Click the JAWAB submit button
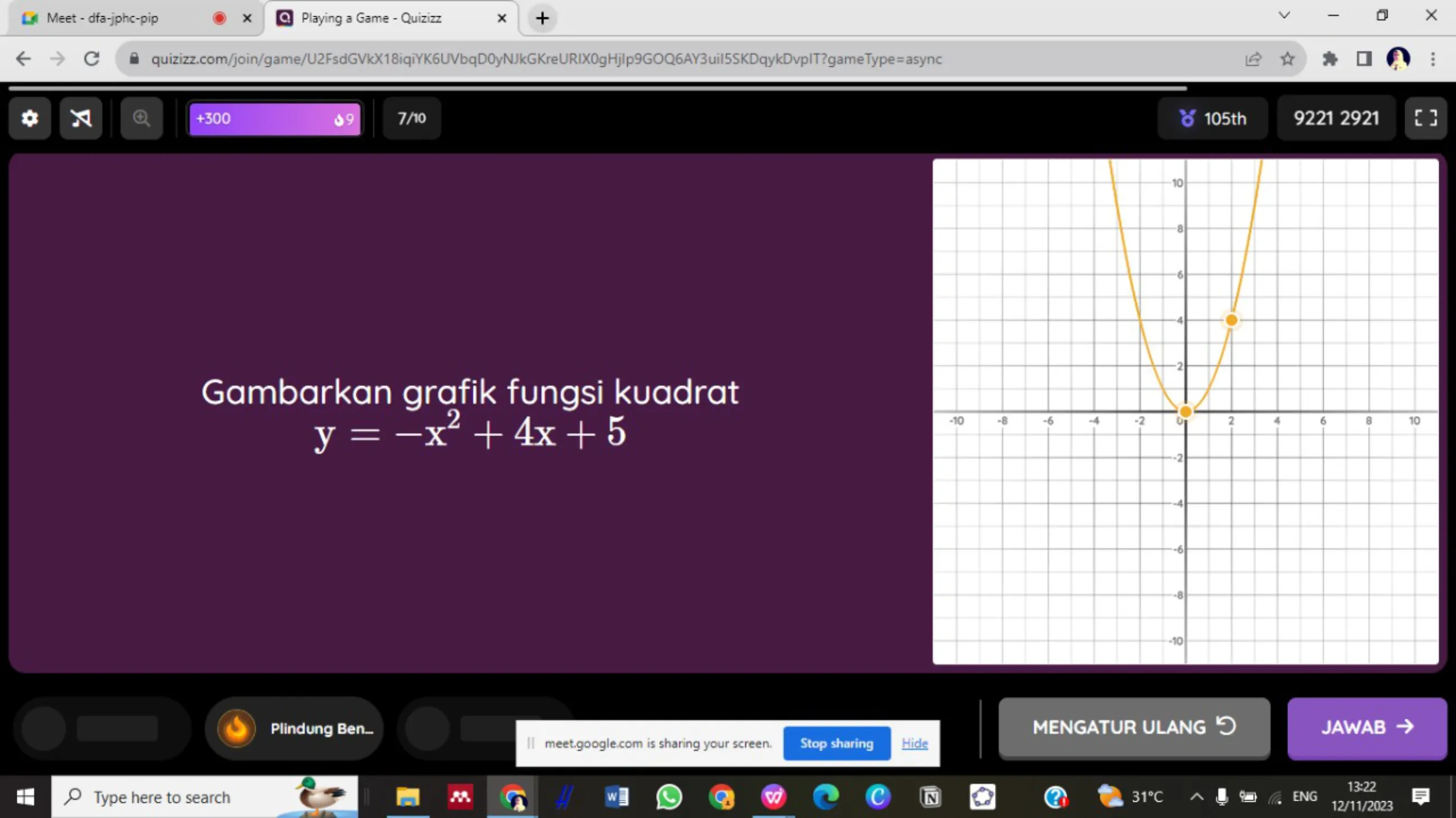The image size is (1456, 818). [1367, 728]
